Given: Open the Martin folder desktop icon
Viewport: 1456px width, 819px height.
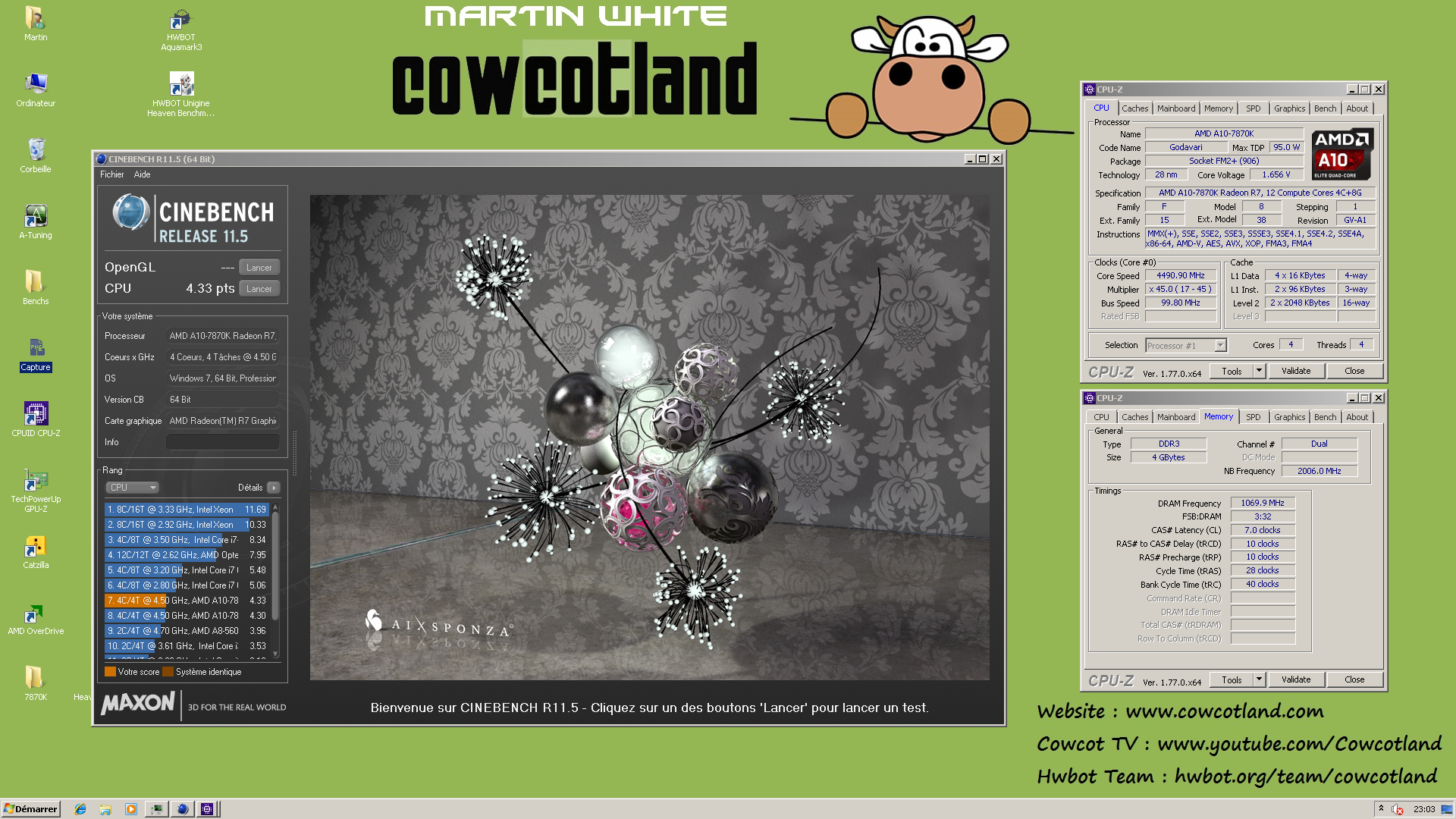Looking at the screenshot, I should coord(35,24).
